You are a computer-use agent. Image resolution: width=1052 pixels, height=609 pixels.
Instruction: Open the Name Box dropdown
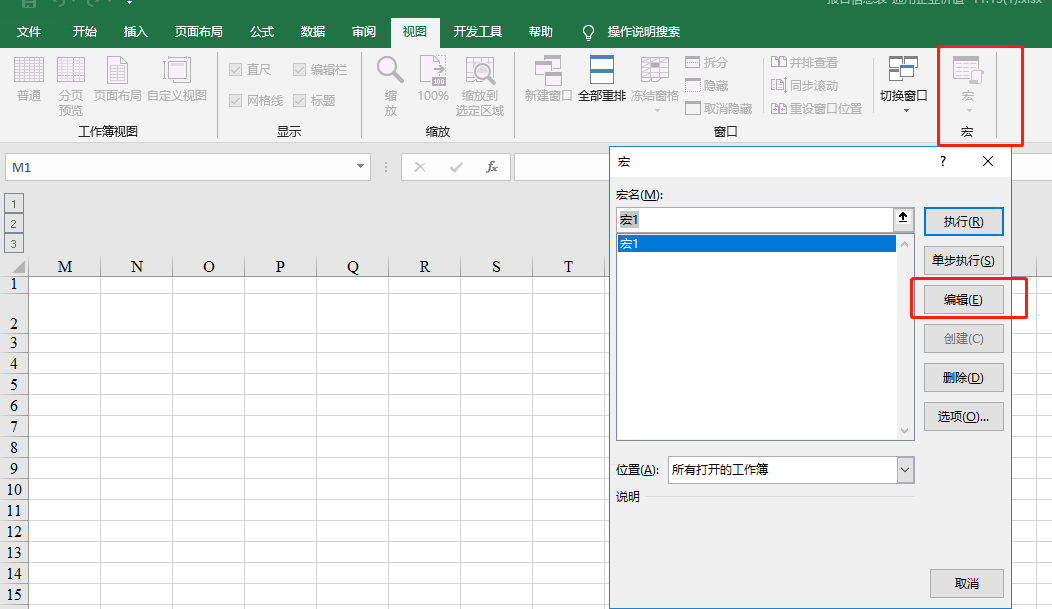pyautogui.click(x=360, y=167)
